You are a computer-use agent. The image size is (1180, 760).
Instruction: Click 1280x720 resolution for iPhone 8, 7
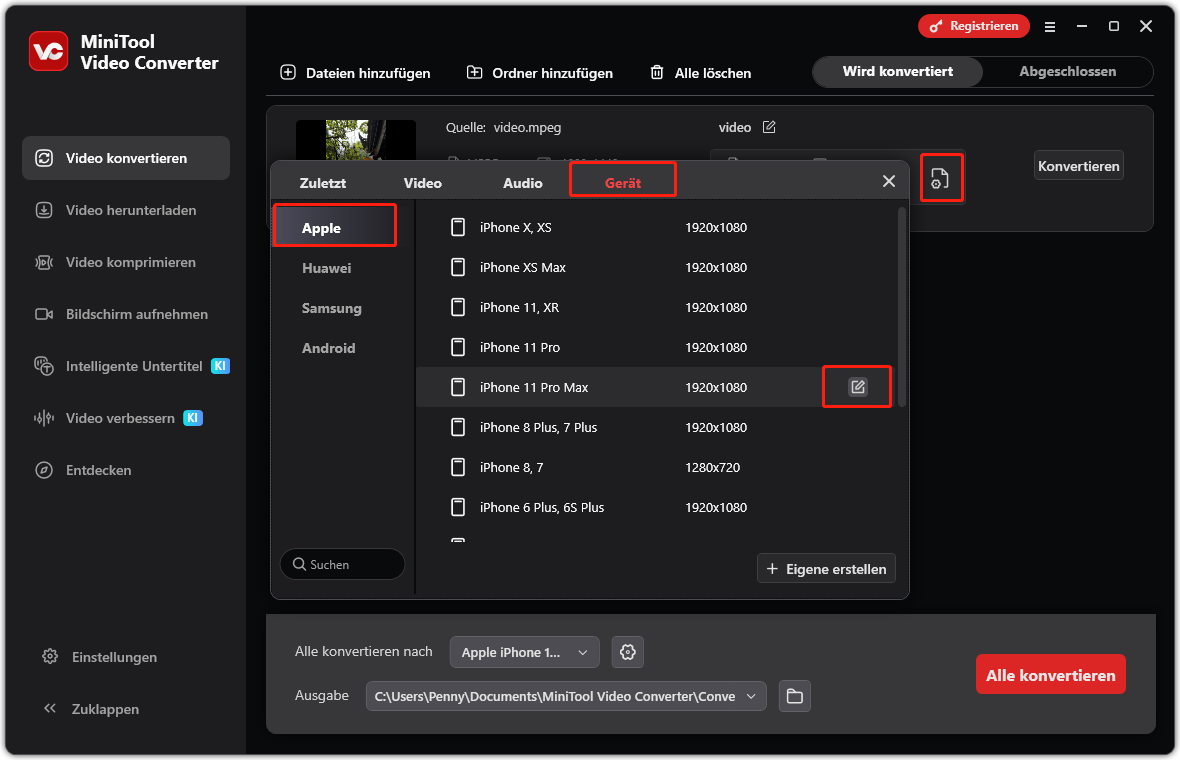click(712, 467)
